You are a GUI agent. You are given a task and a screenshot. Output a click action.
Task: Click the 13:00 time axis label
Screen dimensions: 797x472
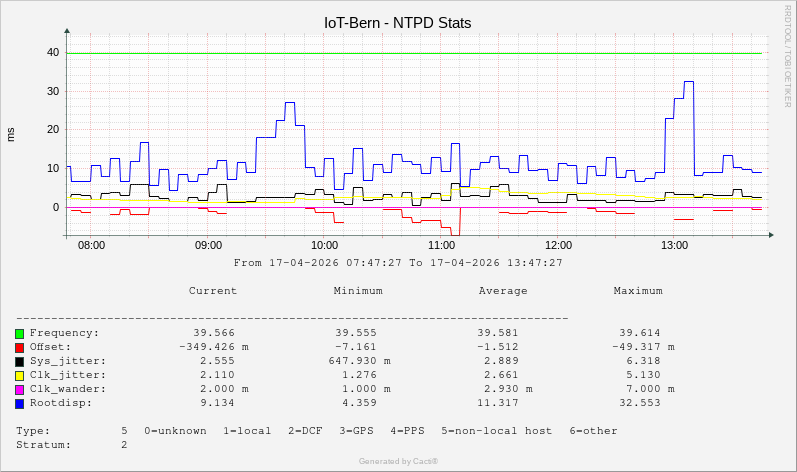[675, 245]
